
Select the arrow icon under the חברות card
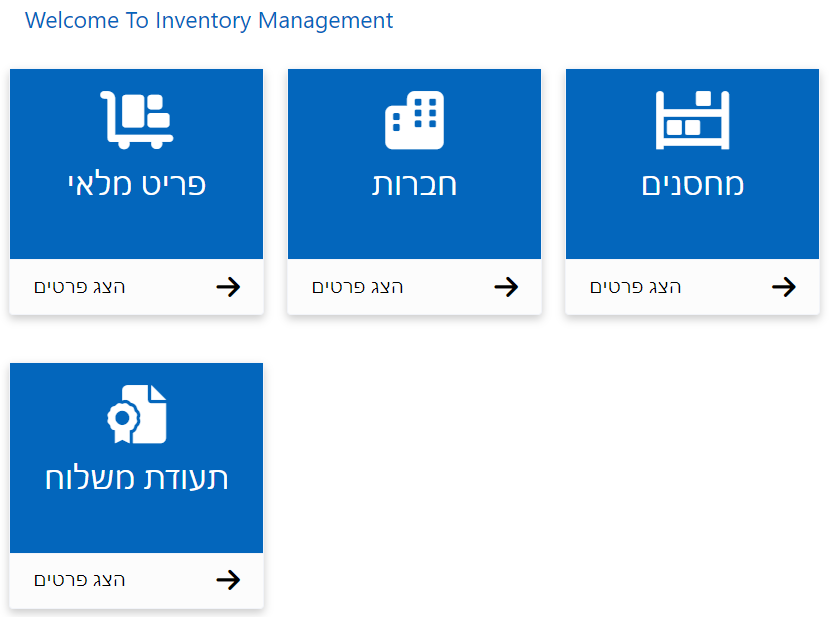[x=507, y=286]
